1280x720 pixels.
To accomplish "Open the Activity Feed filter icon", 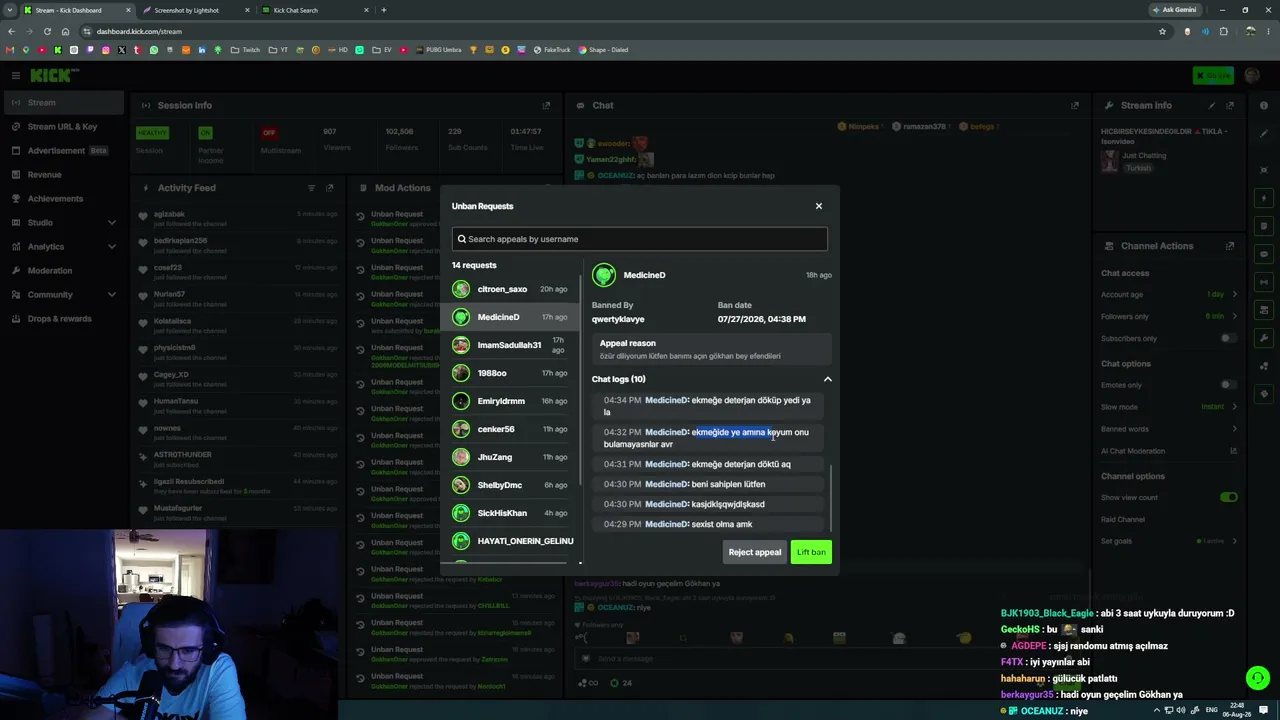I will pos(312,188).
